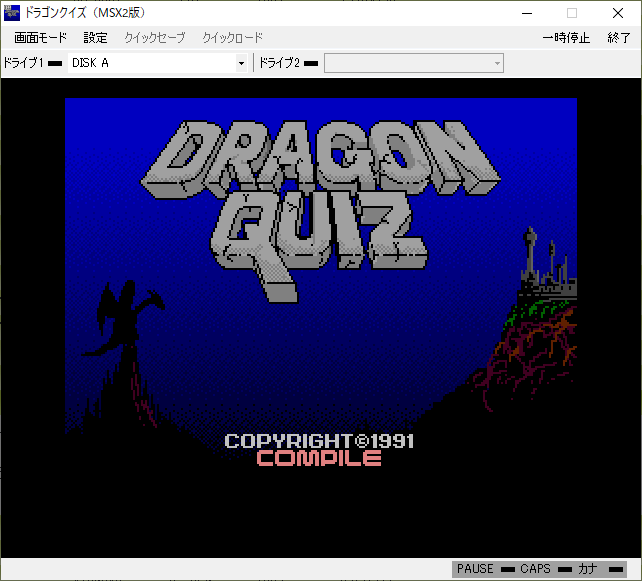Click the Dragon Quiz app icon in title bar
This screenshot has width=642, height=581.
(x=11, y=13)
